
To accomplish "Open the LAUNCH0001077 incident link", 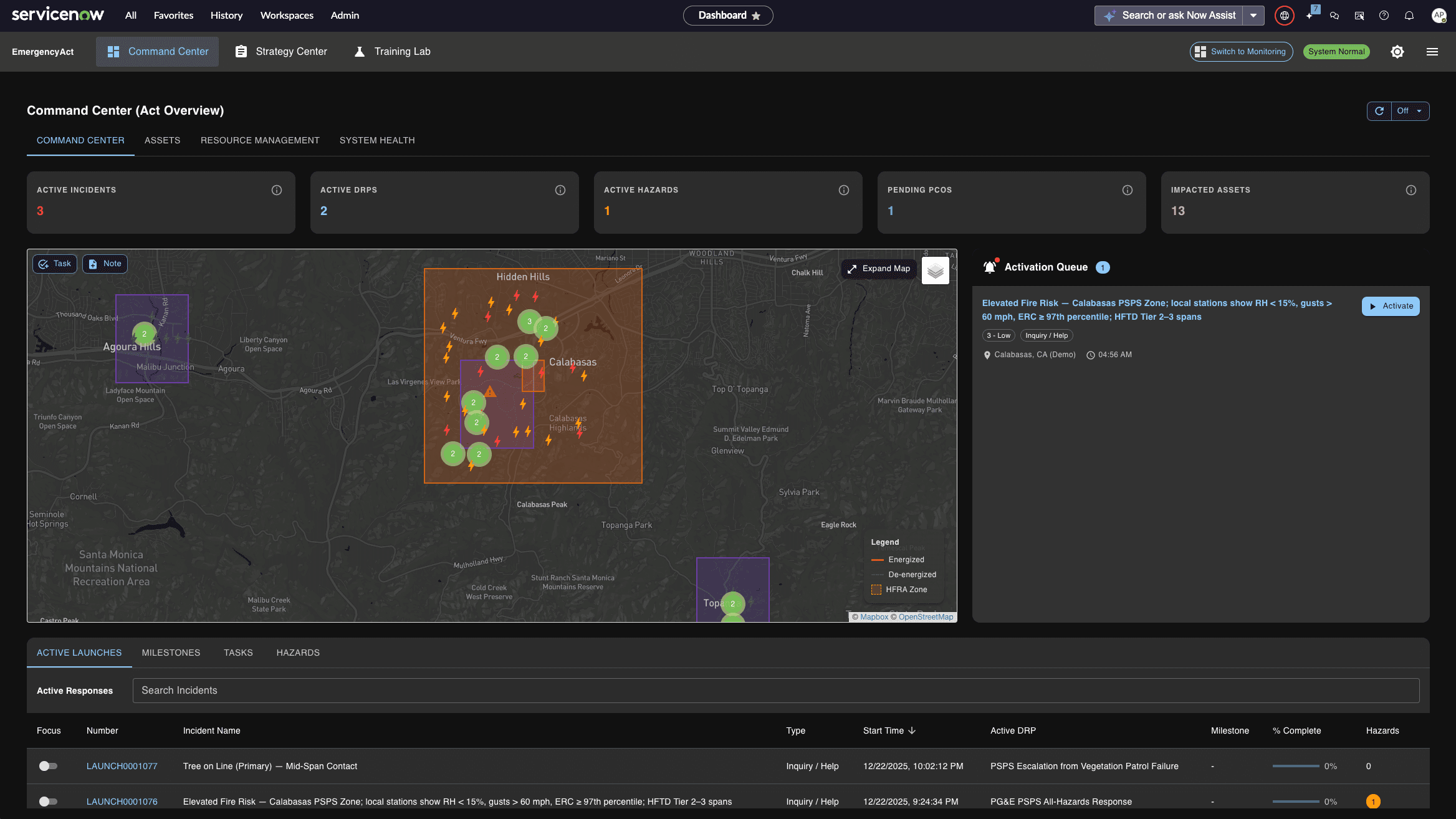I will coord(122,766).
